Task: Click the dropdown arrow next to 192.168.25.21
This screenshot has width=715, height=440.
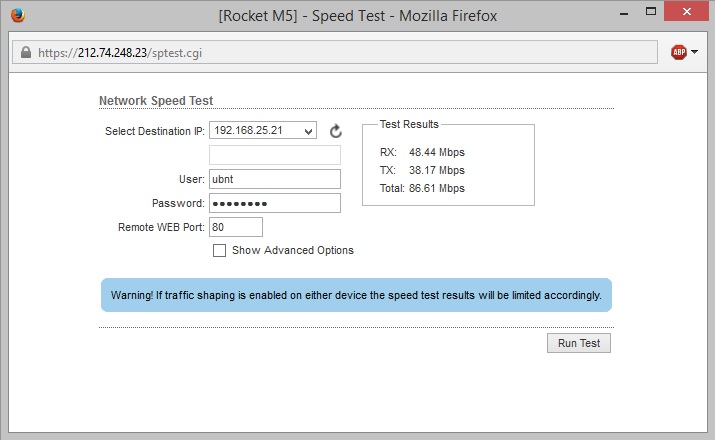Action: [x=308, y=131]
